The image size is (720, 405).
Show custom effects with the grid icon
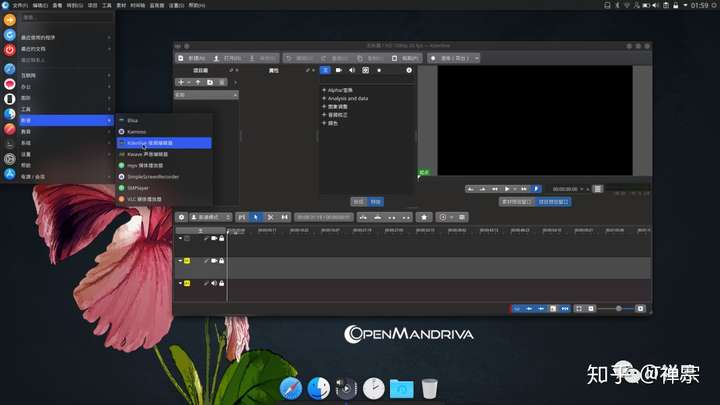366,70
